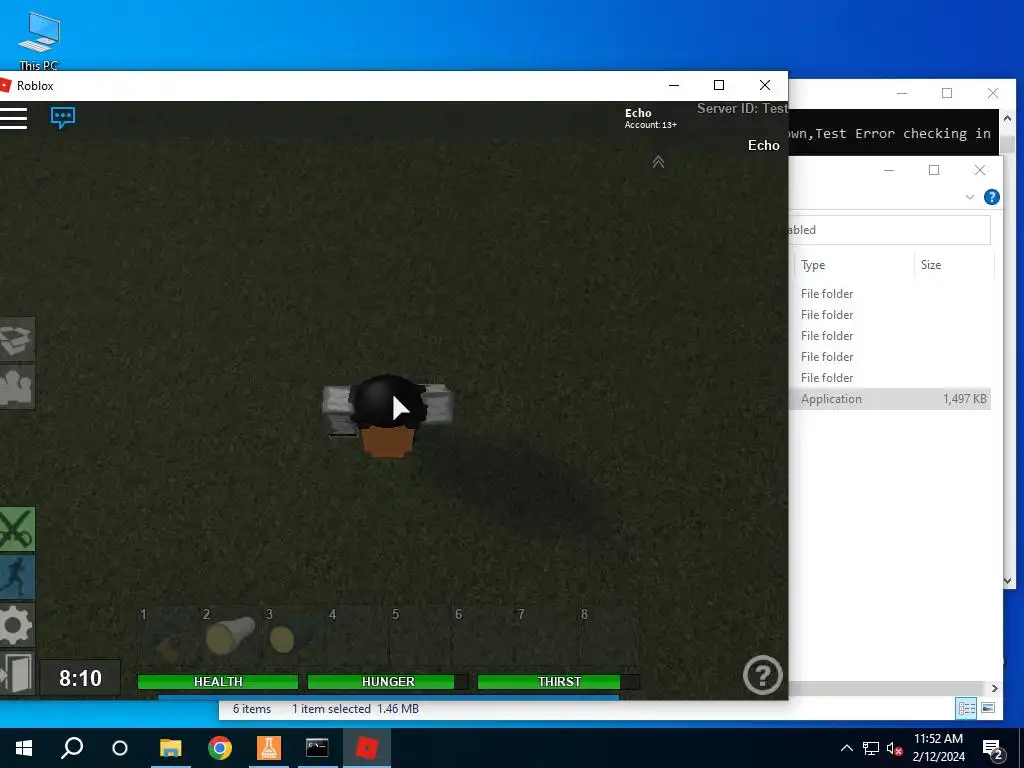Open the command prompt taskbar icon

[x=317, y=748]
